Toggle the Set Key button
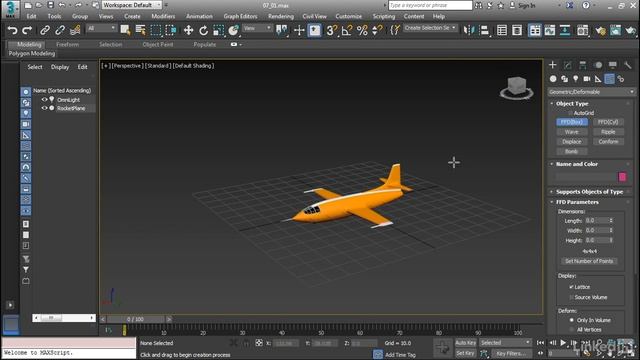This screenshot has height=360, width=640. [465, 353]
